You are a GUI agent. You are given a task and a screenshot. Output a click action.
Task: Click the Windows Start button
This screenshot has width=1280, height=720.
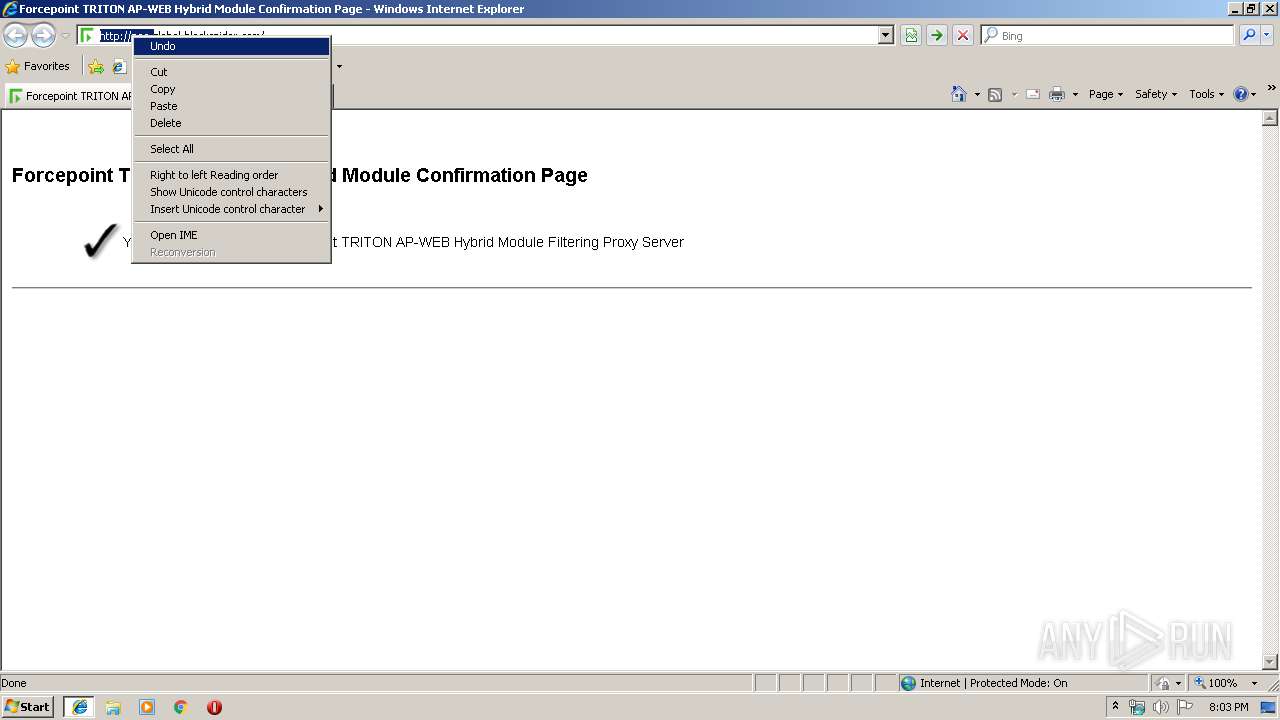[x=28, y=707]
